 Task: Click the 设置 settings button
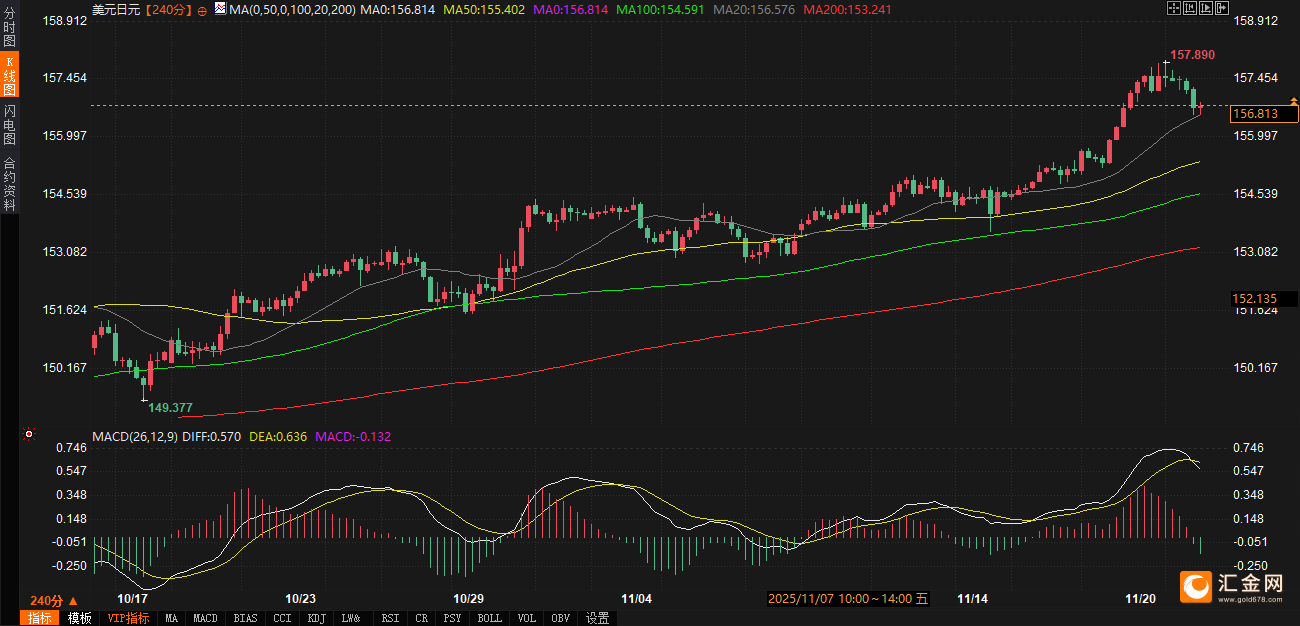(x=597, y=618)
